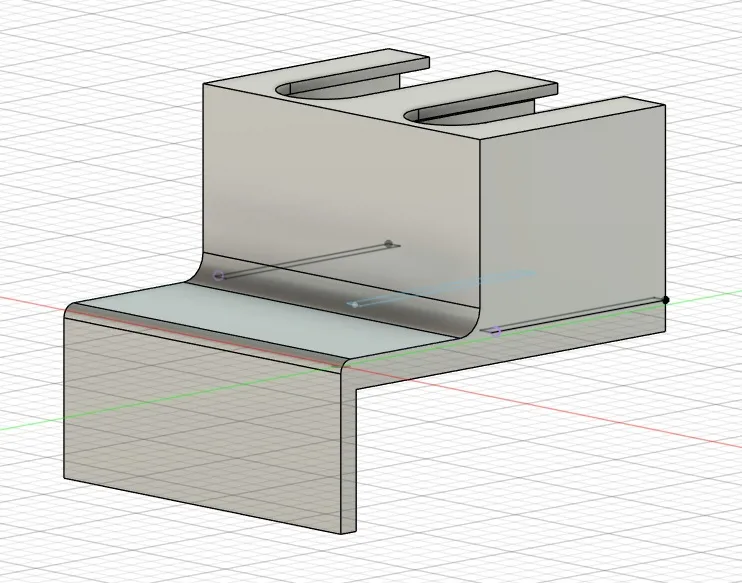
Task: Select the gray sketch point on the front face
Action: click(389, 244)
